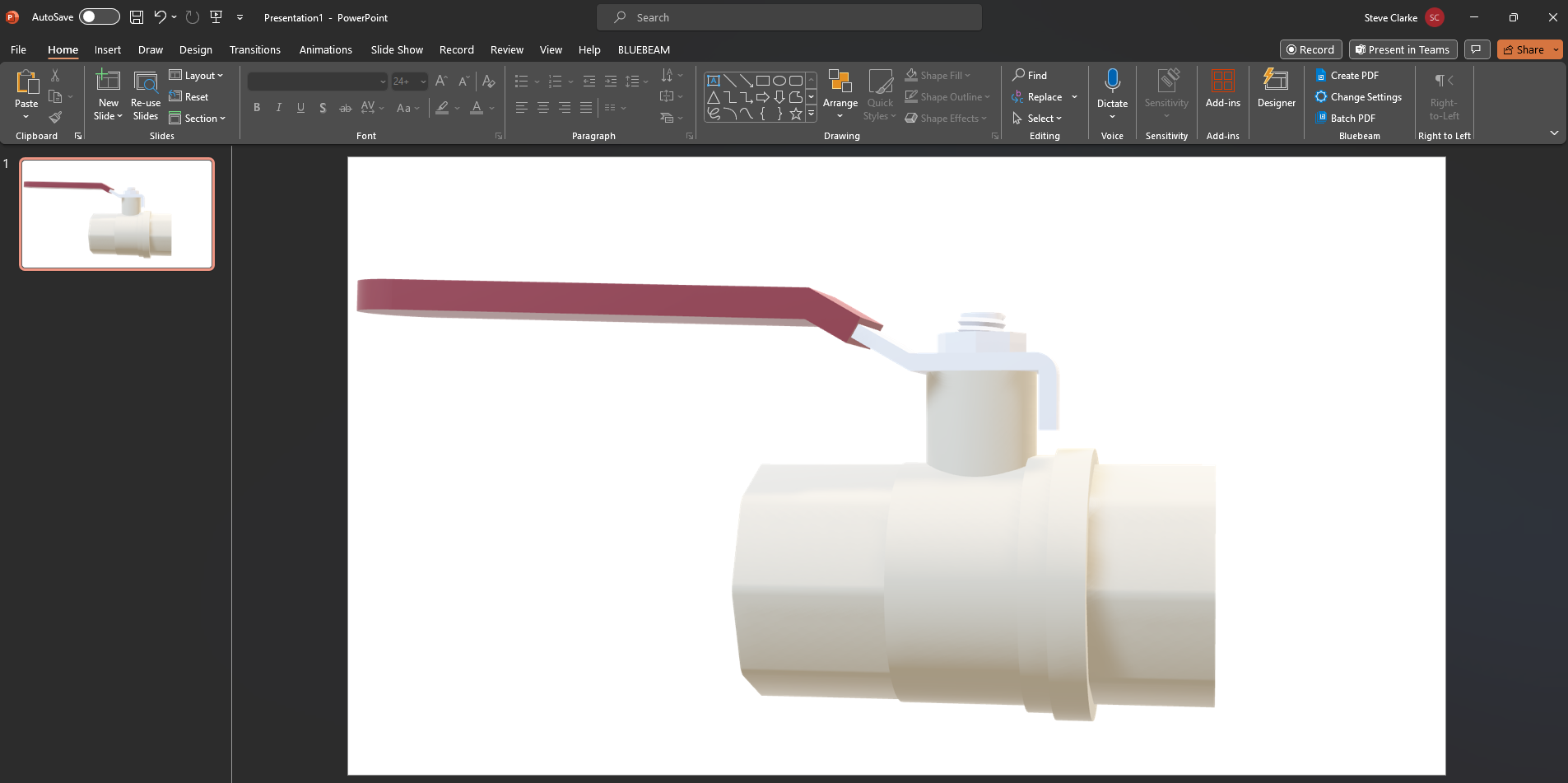The height and width of the screenshot is (783, 1568).
Task: Start recording with the Record button
Action: (x=1310, y=49)
